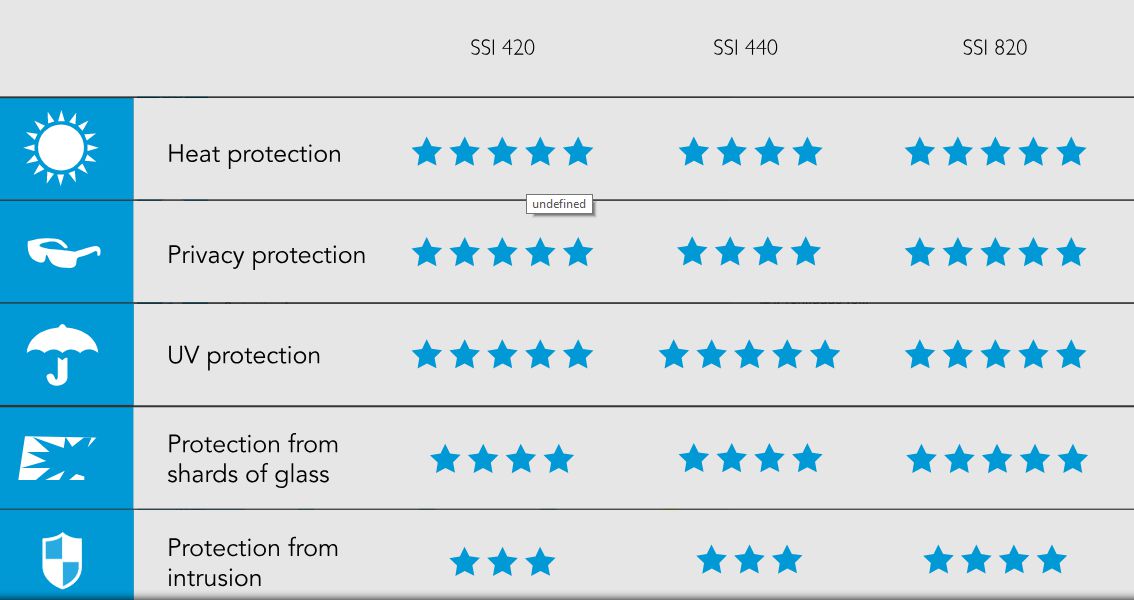
Task: Click Protection from intrusion text
Action: pos(252,562)
